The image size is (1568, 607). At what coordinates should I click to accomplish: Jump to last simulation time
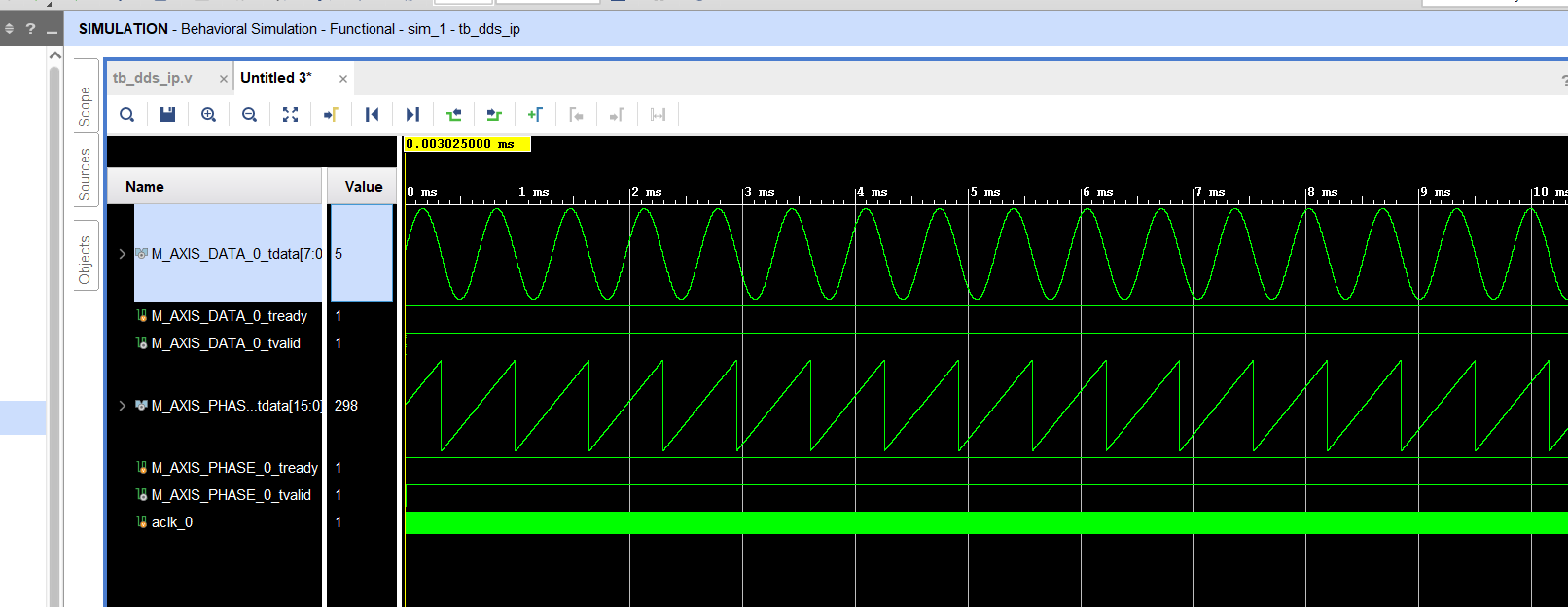412,115
